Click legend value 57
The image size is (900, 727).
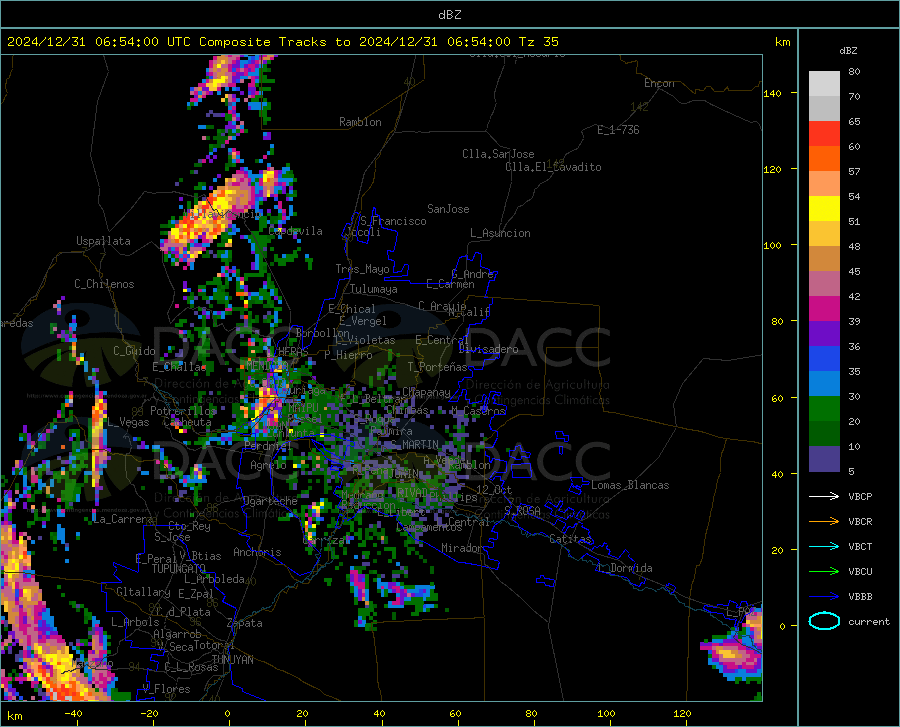coord(854,172)
